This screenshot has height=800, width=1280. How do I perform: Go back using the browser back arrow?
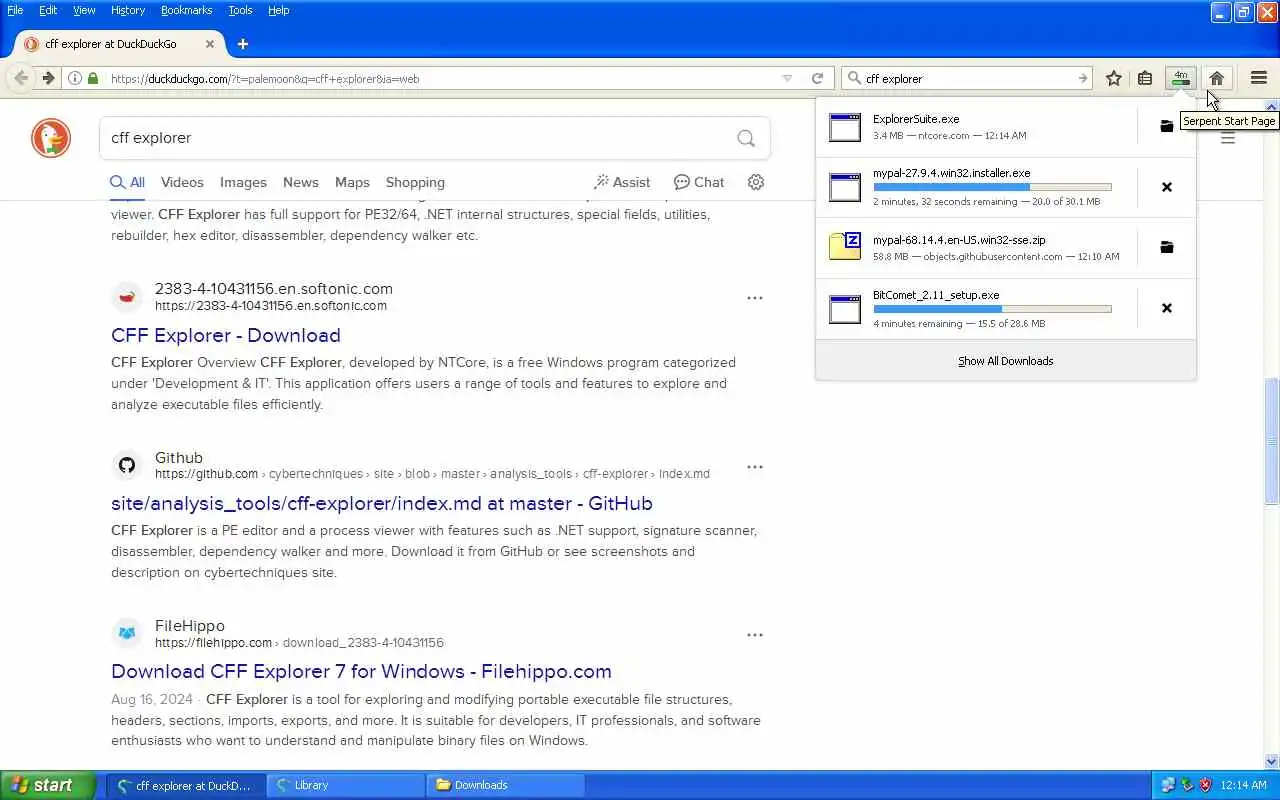pyautogui.click(x=21, y=78)
